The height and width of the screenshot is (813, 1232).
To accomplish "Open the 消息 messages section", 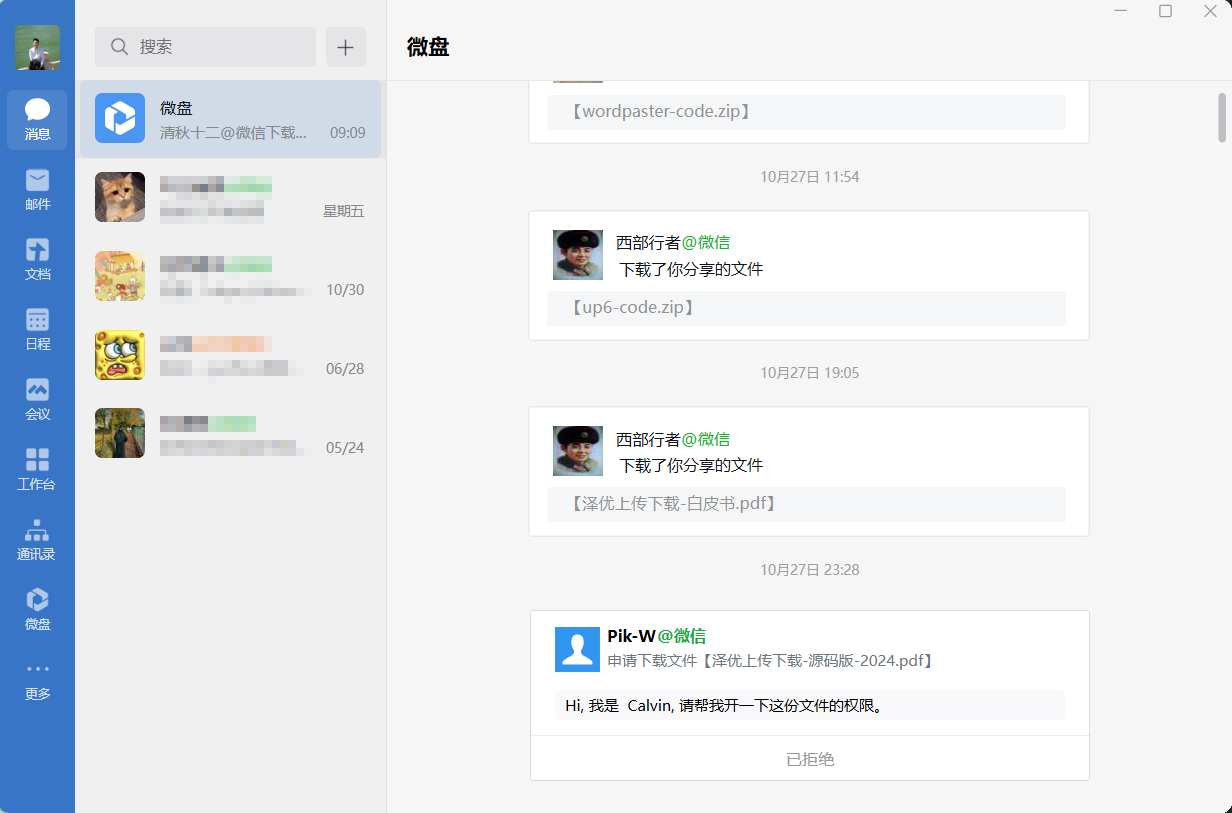I will click(37, 120).
